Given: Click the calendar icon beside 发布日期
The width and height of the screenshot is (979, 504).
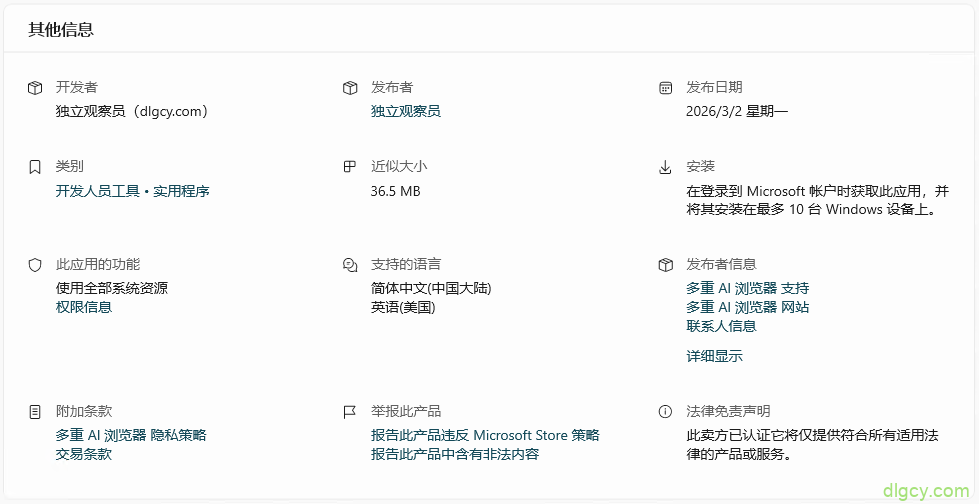Looking at the screenshot, I should click(x=666, y=88).
